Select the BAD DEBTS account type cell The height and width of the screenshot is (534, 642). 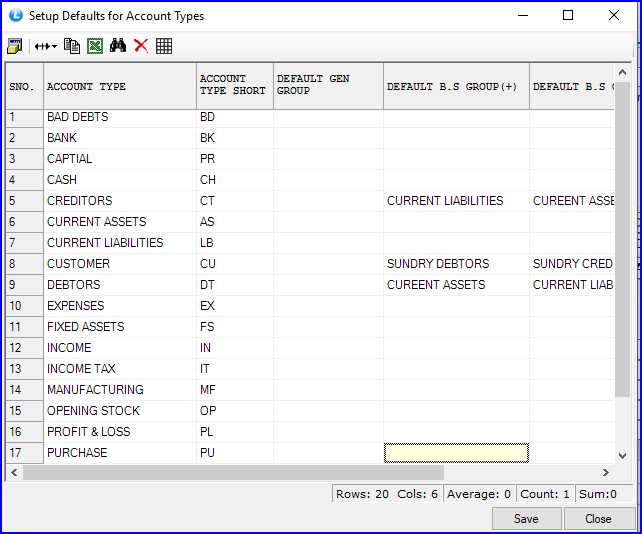coord(120,117)
